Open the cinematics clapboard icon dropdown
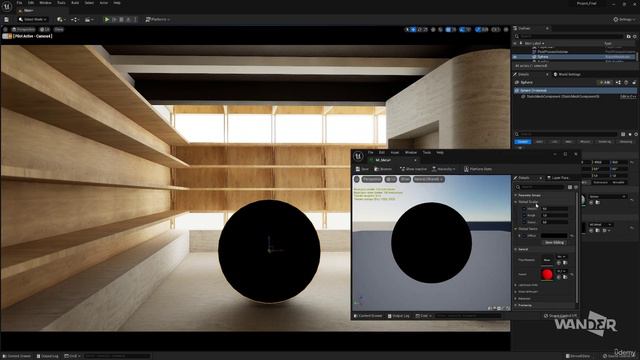The image size is (640, 360). tap(89, 19)
